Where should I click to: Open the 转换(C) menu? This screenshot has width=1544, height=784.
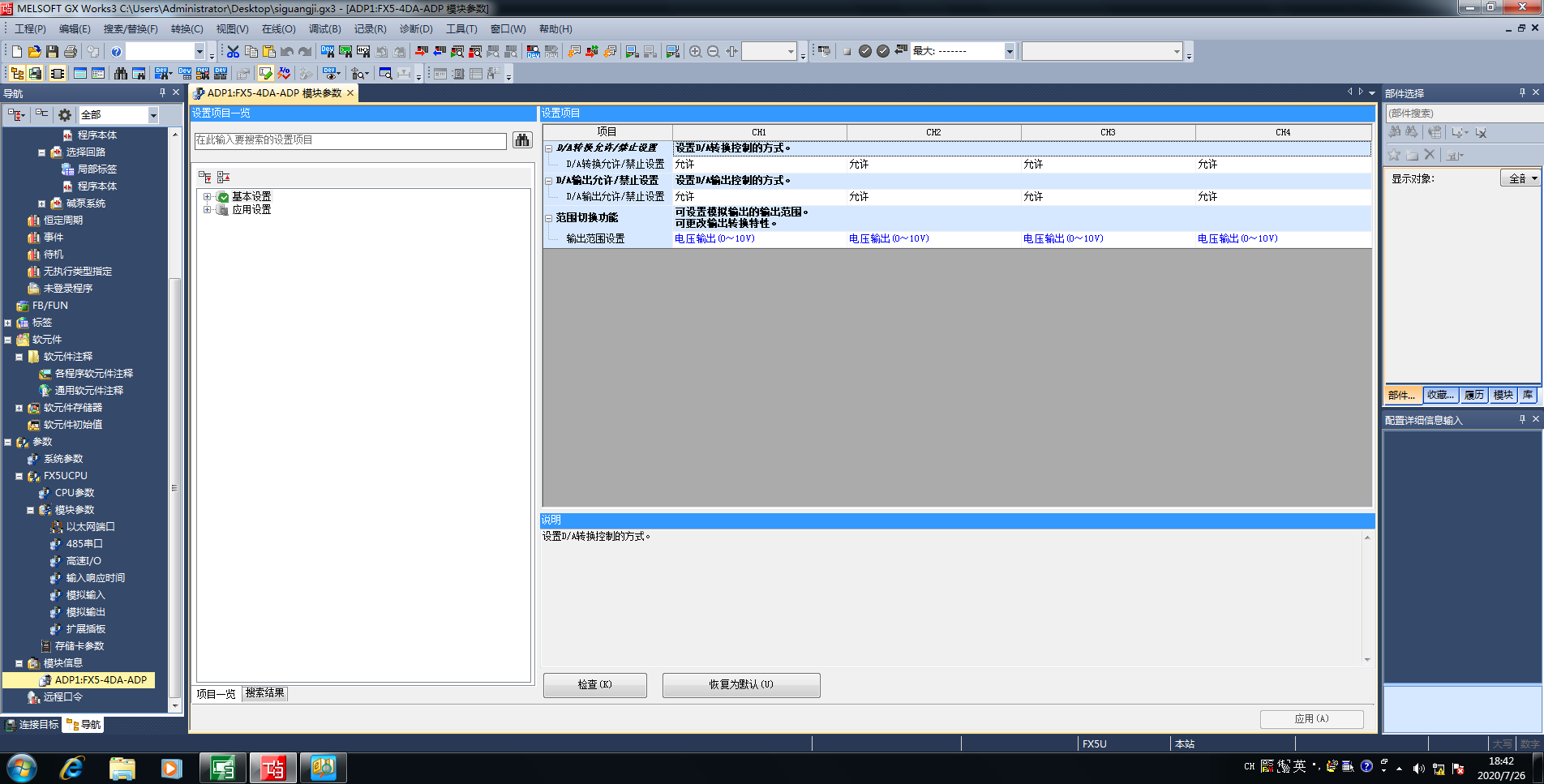[x=187, y=29]
